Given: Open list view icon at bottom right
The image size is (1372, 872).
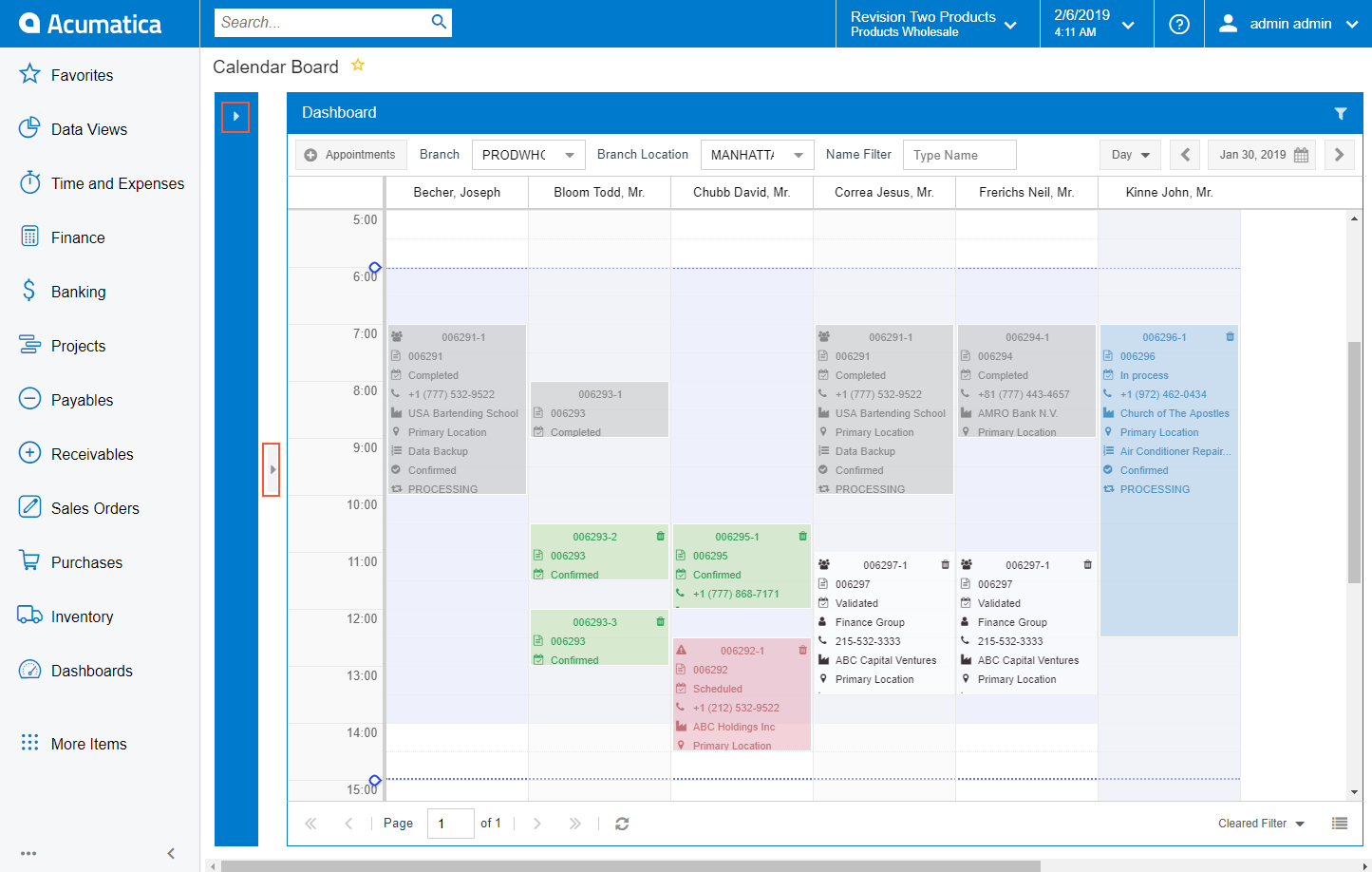Looking at the screenshot, I should (1339, 824).
